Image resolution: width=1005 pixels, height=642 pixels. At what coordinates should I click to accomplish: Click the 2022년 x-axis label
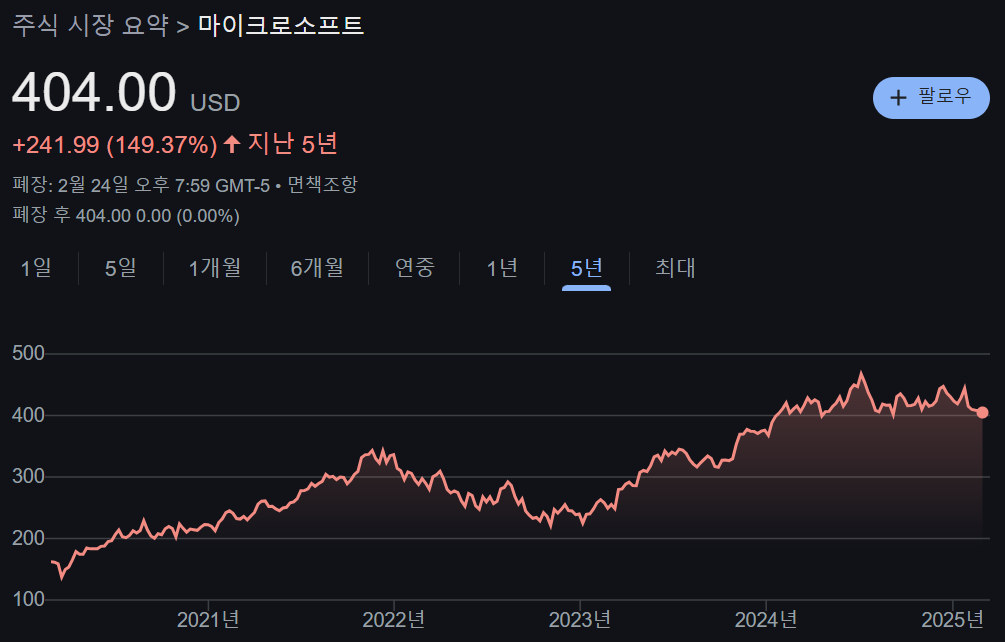394,620
